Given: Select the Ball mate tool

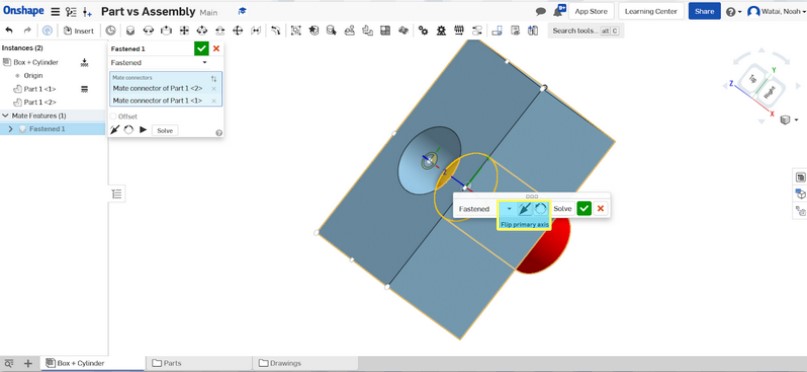Looking at the screenshot, I should click(x=237, y=30).
